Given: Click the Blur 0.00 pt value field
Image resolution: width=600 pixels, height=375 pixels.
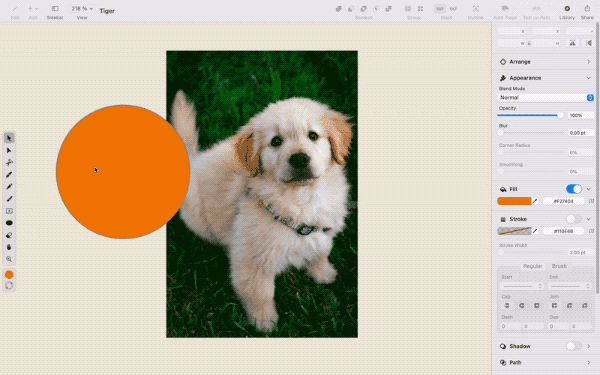Looking at the screenshot, I should [580, 133].
